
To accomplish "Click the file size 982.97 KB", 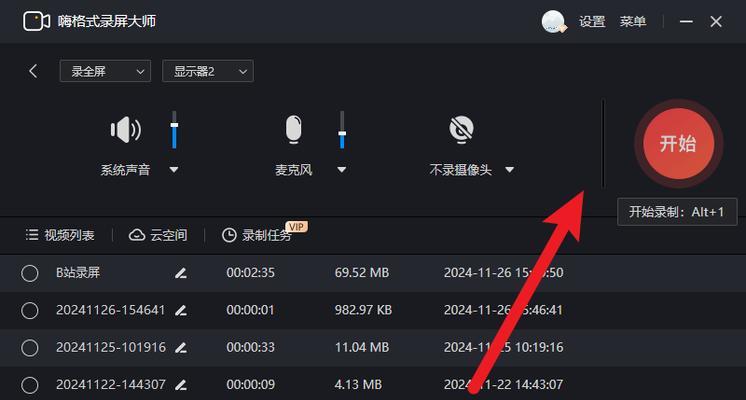I will pyautogui.click(x=363, y=310).
